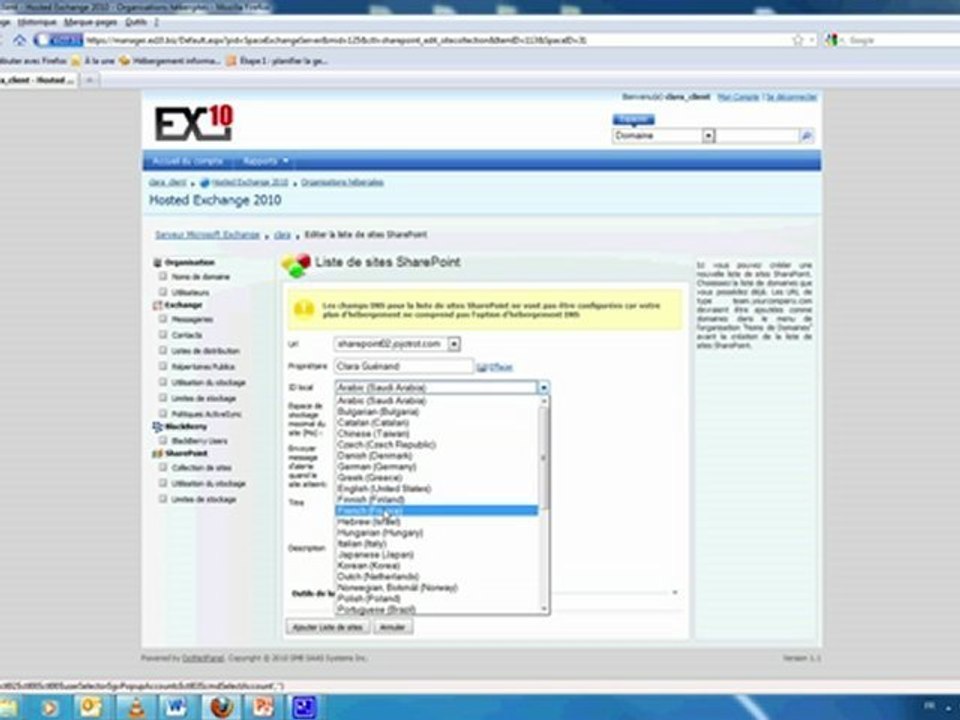Click the Serveur Microsoft Exchange breadcrumb link
Screen dimensions: 960x720
click(207, 235)
